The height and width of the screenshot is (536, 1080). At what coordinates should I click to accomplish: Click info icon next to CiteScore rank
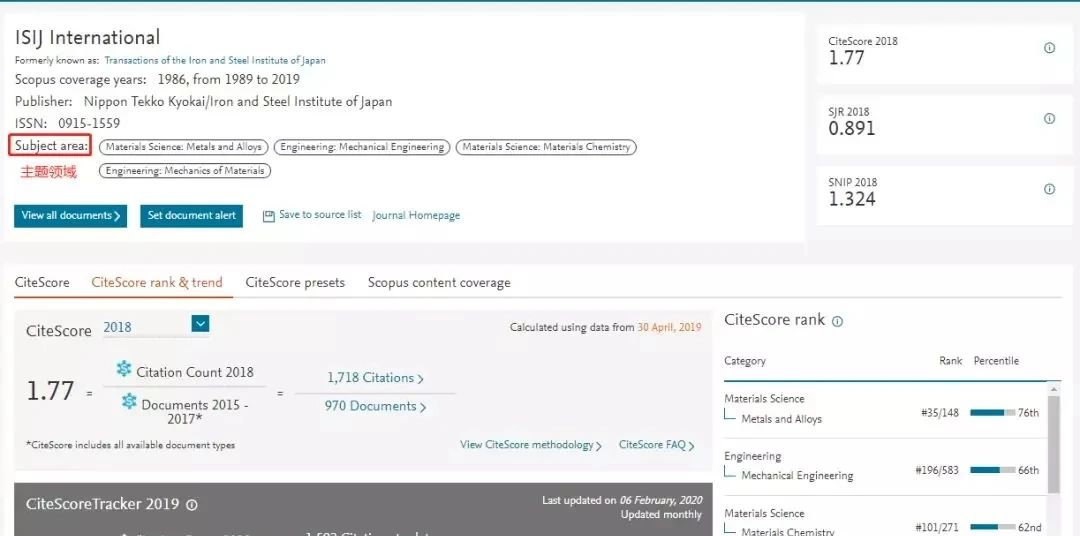pyautogui.click(x=838, y=322)
